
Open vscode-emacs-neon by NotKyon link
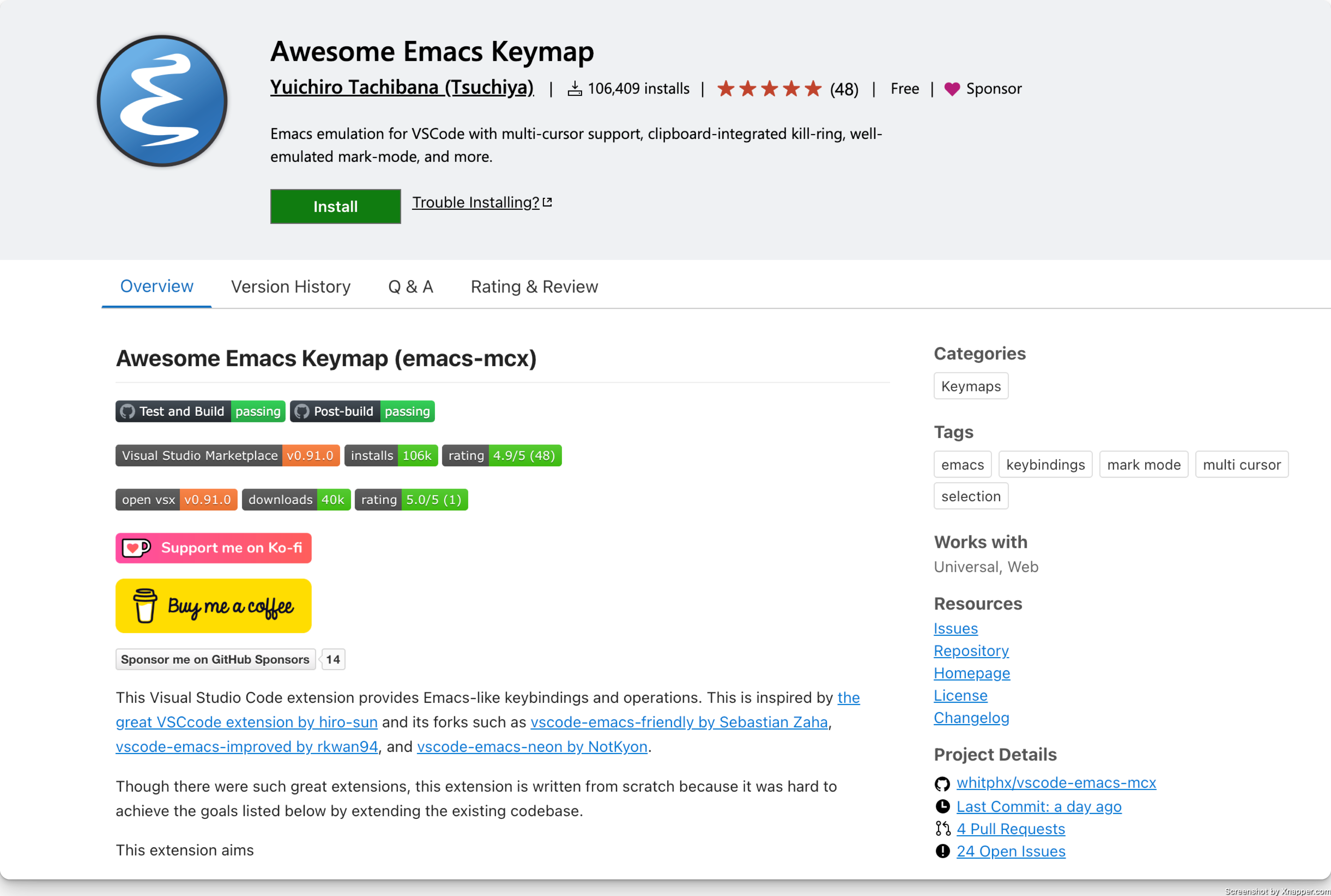[x=532, y=747]
